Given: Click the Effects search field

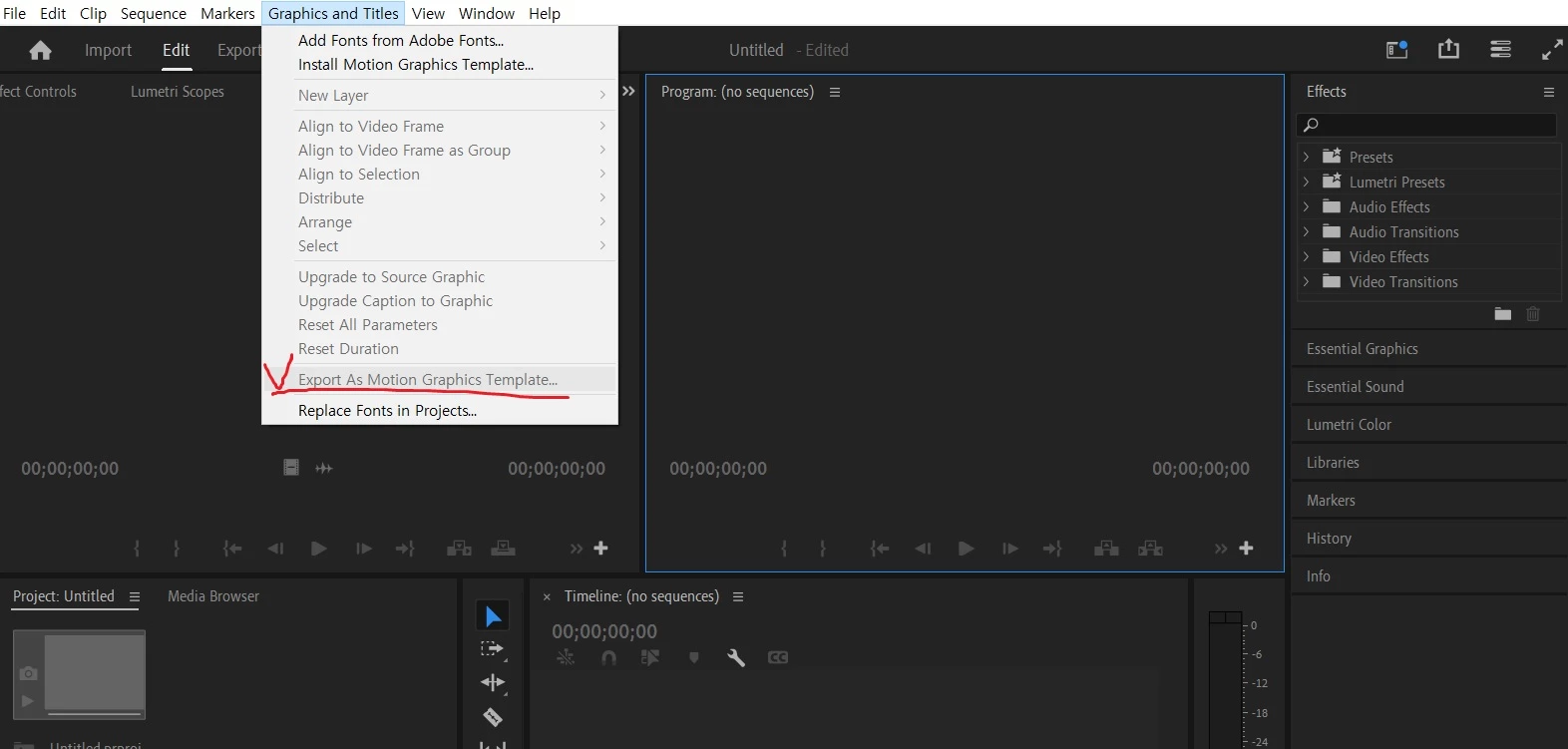Looking at the screenshot, I should (x=1426, y=125).
